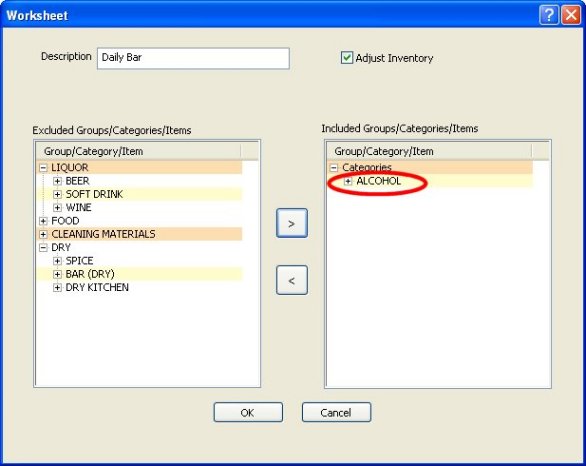Image resolution: width=586 pixels, height=466 pixels.
Task: Expand the ALCOHOL category in included list
Action: (348, 181)
